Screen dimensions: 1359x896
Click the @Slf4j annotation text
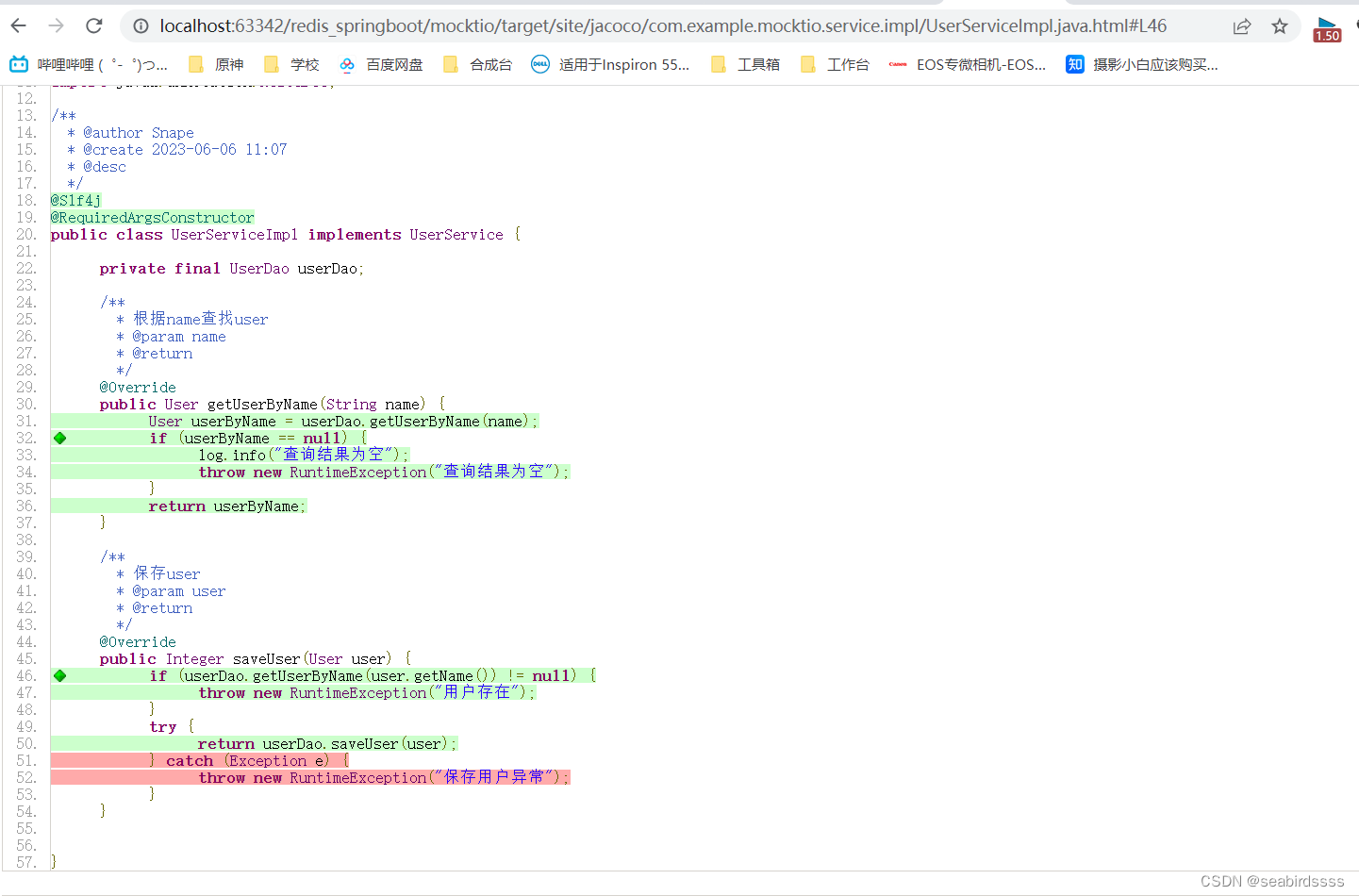[76, 200]
